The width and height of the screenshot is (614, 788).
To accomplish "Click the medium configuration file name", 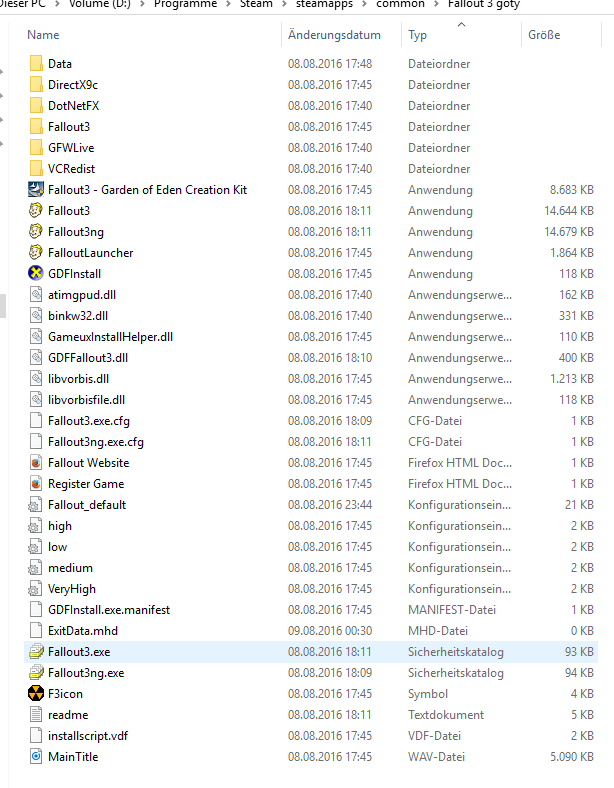I will [x=70, y=568].
